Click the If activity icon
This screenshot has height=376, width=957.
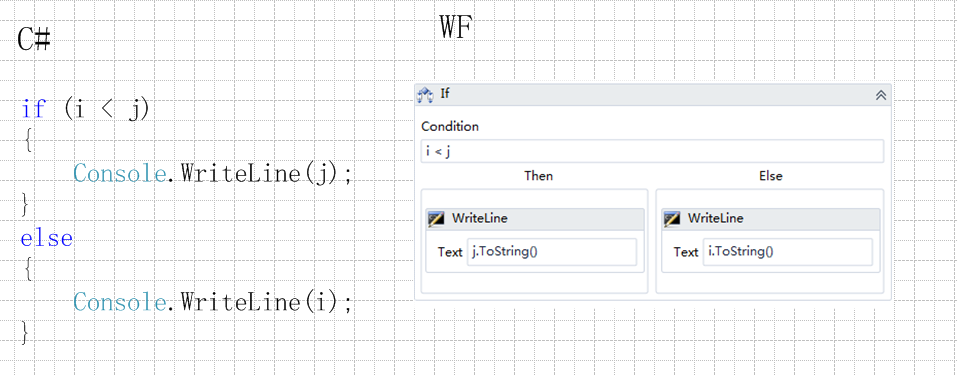pyautogui.click(x=425, y=95)
